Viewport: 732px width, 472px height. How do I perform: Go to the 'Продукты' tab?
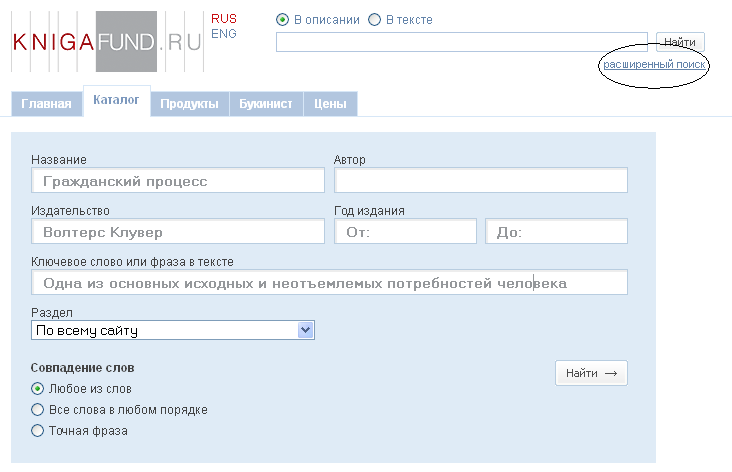point(189,104)
